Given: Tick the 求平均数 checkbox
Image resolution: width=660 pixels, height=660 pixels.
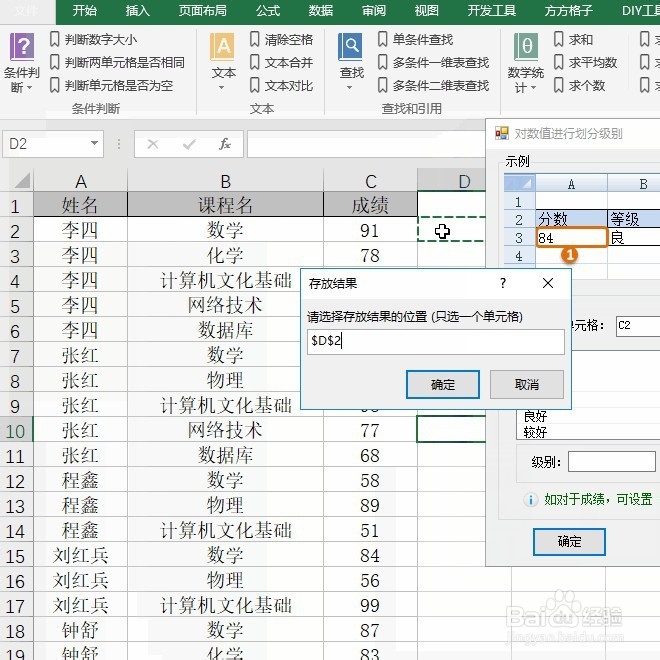Looking at the screenshot, I should (x=558, y=63).
